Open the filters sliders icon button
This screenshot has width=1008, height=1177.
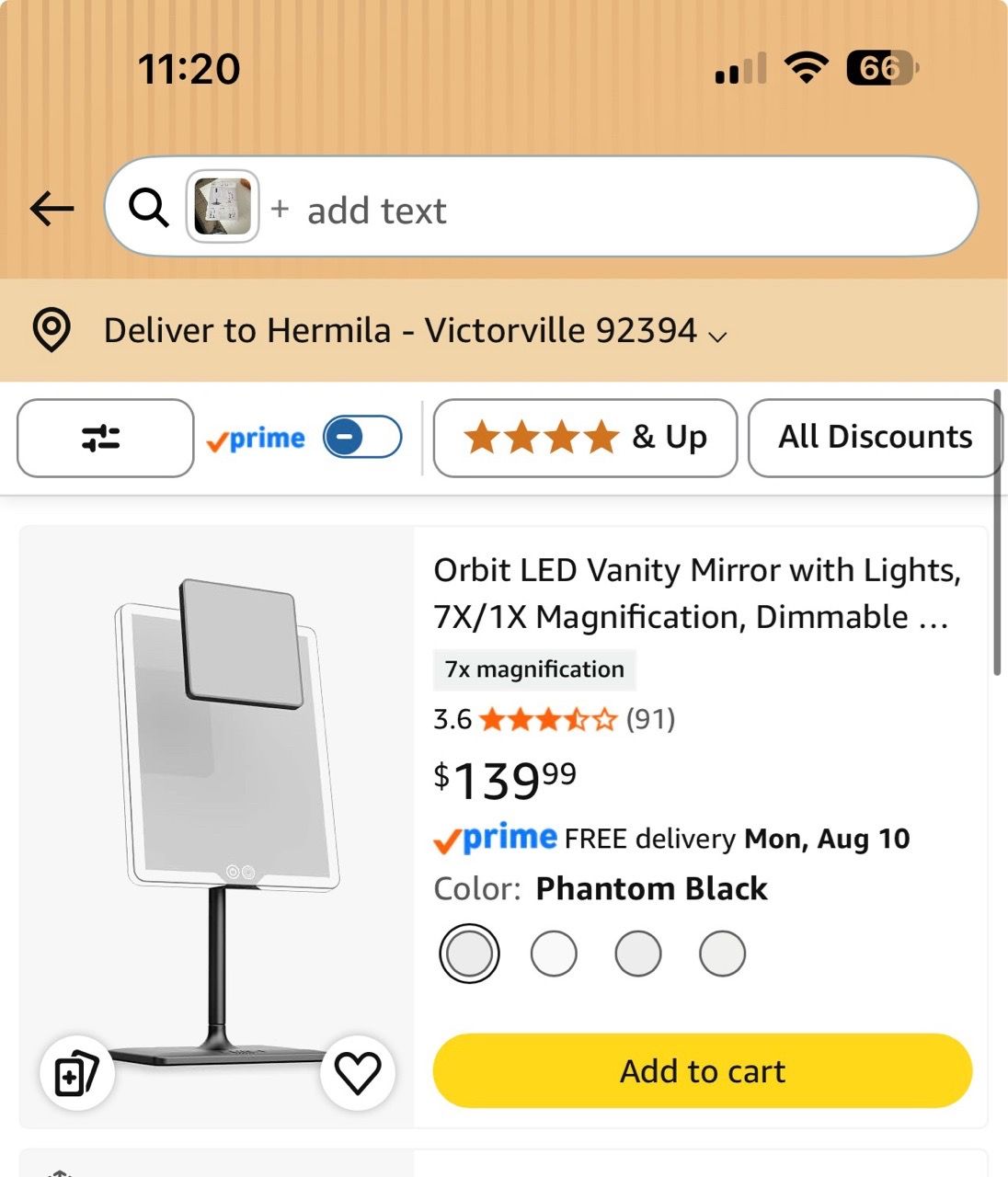[x=105, y=438]
